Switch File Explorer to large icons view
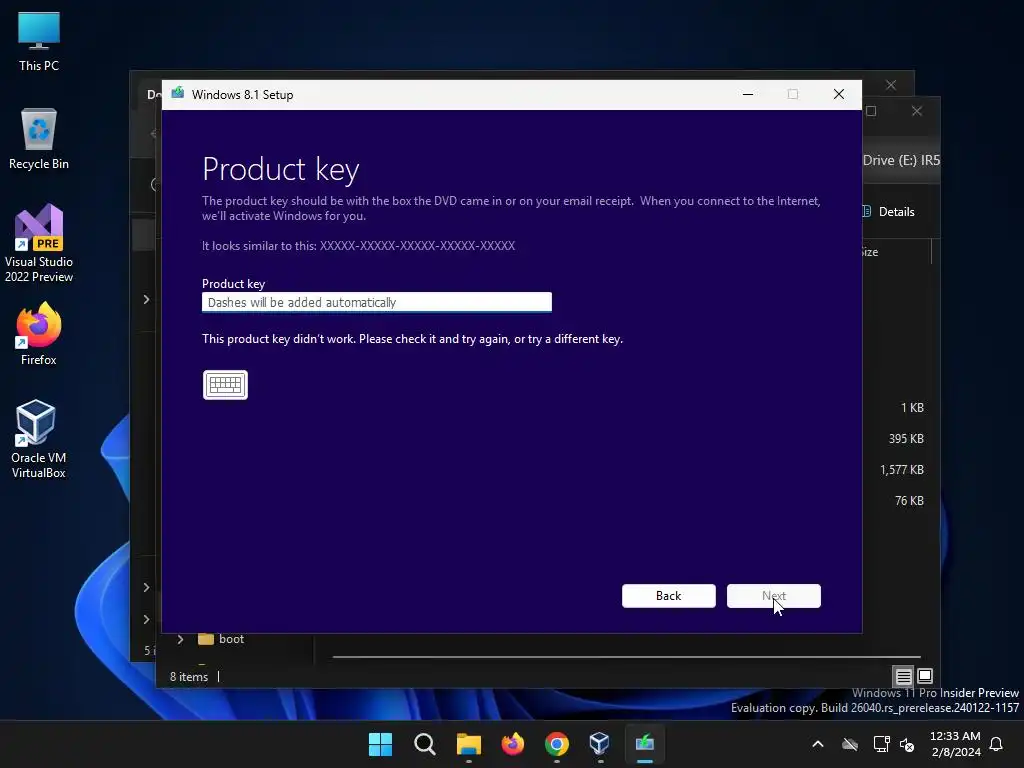 (x=925, y=676)
